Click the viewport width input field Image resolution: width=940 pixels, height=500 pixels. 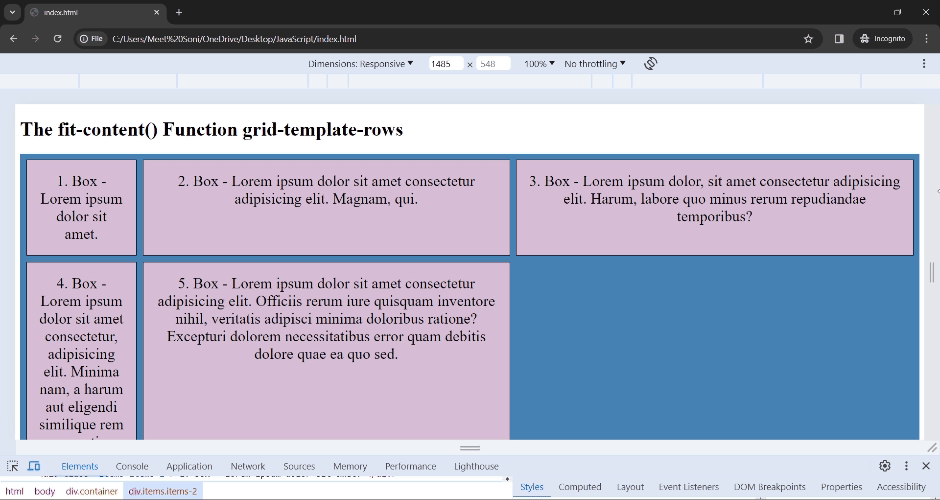click(x=445, y=63)
